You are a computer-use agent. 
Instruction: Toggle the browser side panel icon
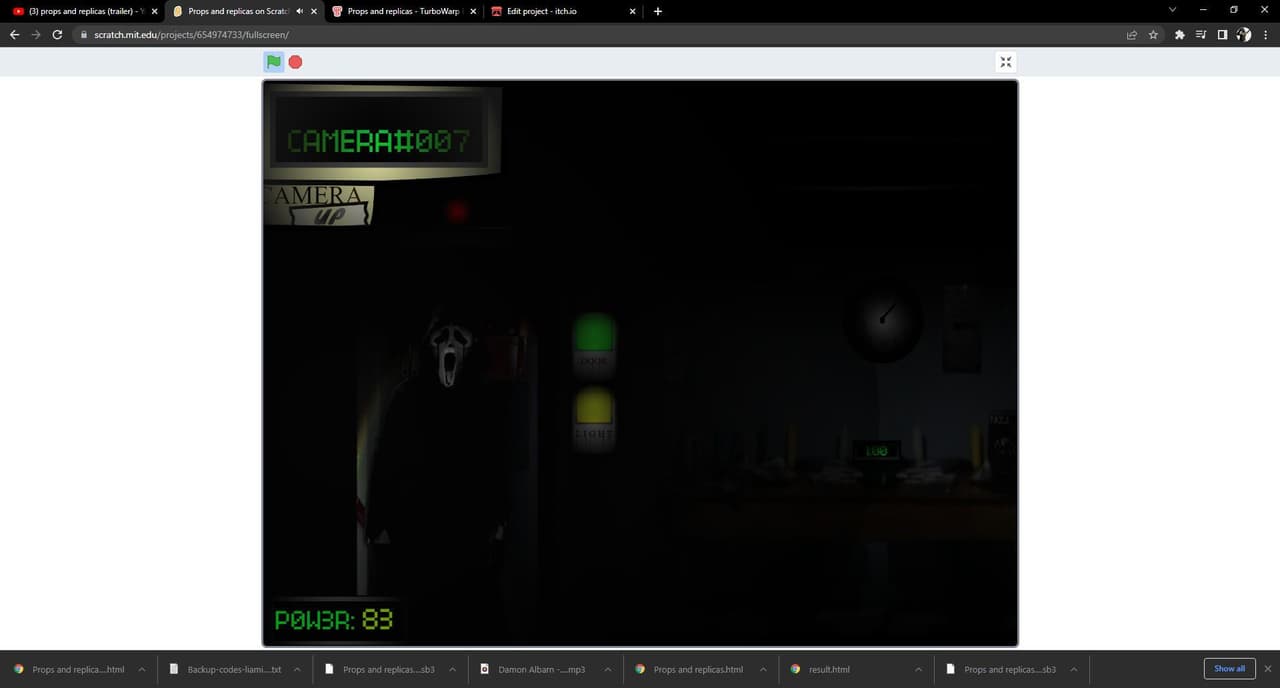pos(1222,34)
